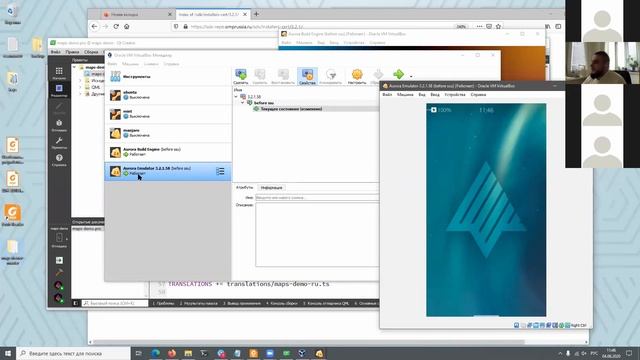Open the Problems output pane in Qt Creator

pos(163,303)
